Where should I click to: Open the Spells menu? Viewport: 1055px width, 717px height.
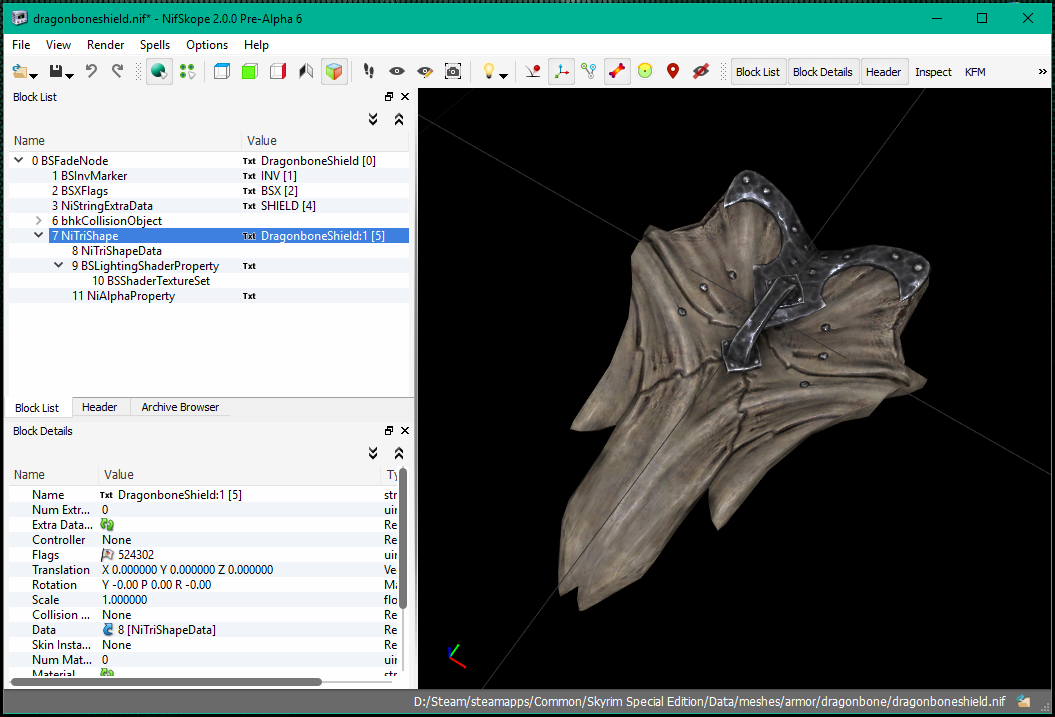point(155,45)
